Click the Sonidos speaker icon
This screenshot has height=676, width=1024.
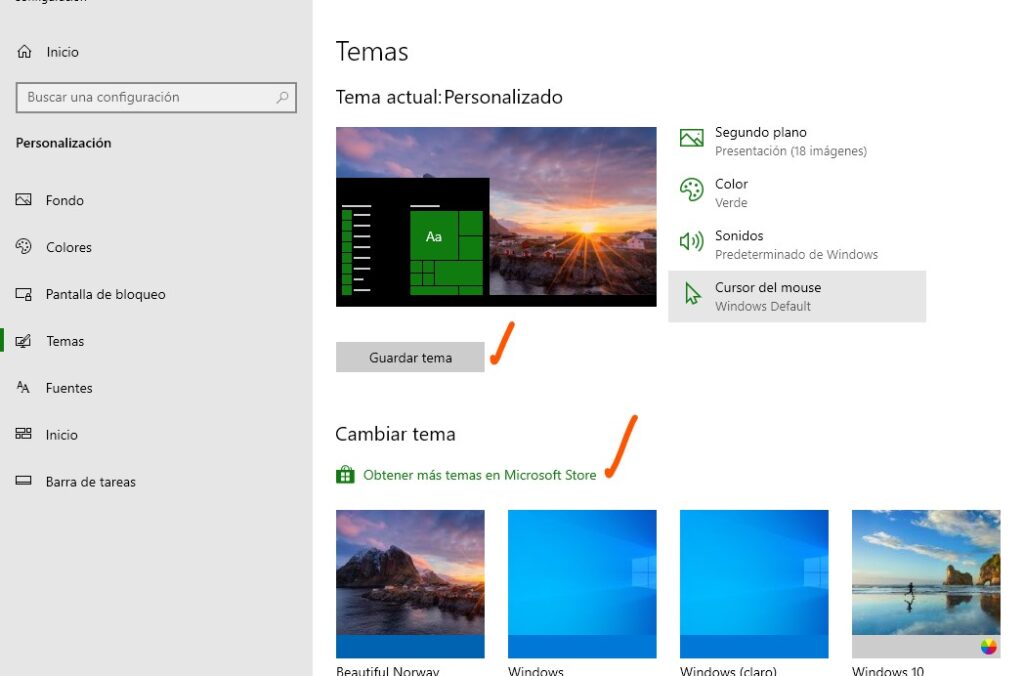[x=692, y=242]
